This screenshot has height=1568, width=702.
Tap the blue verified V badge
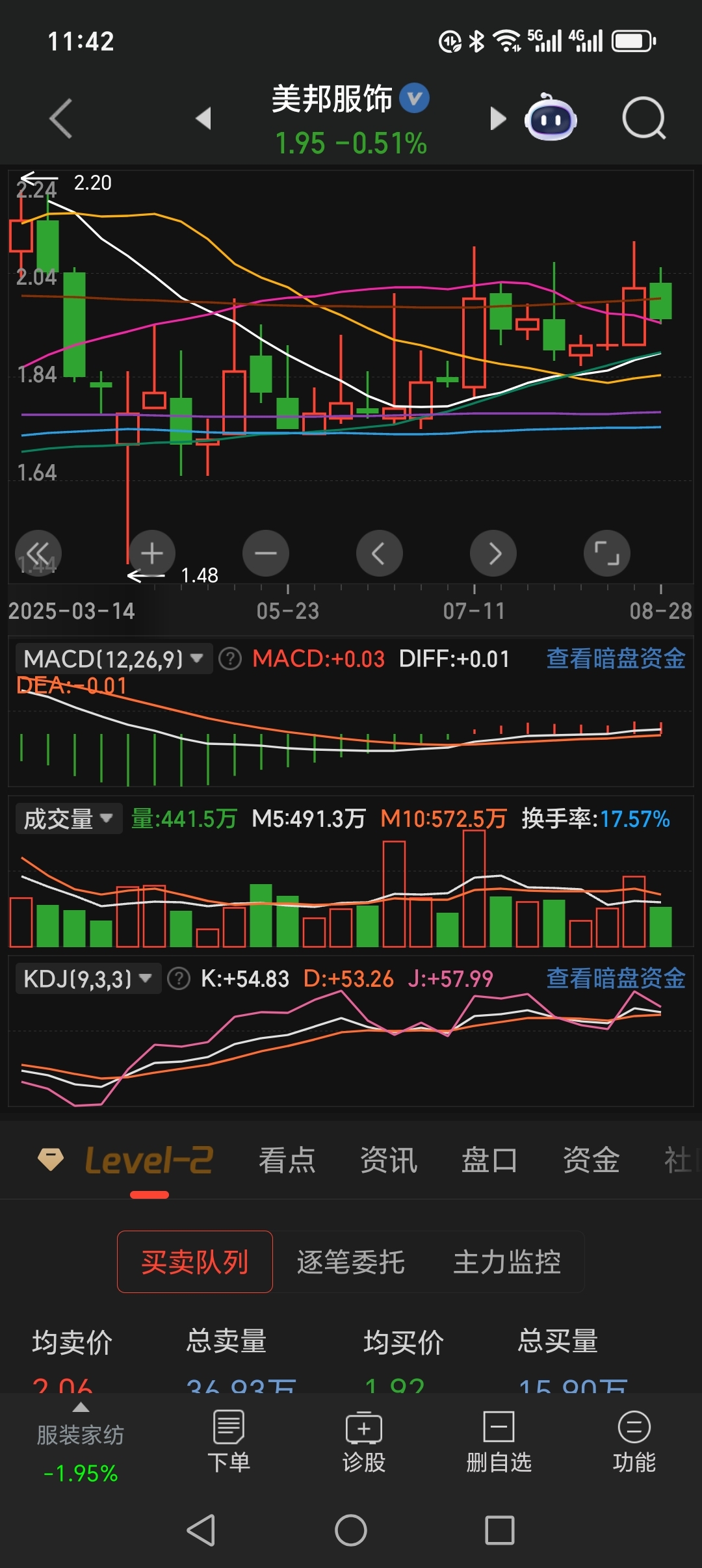(414, 98)
